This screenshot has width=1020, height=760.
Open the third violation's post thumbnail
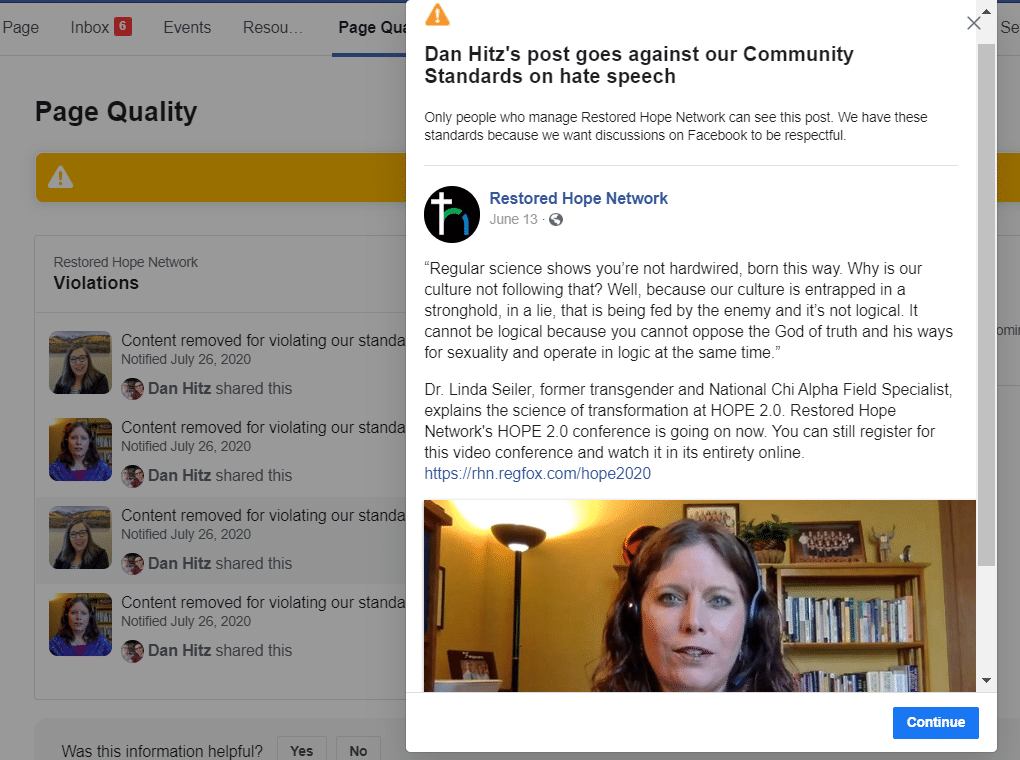click(x=81, y=537)
